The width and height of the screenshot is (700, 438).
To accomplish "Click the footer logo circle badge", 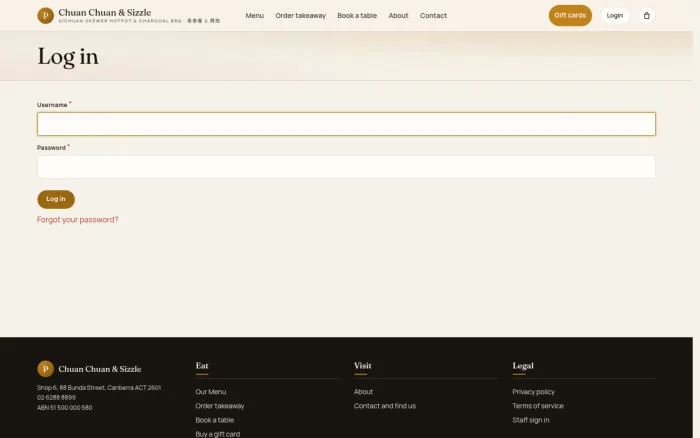I will [46, 369].
